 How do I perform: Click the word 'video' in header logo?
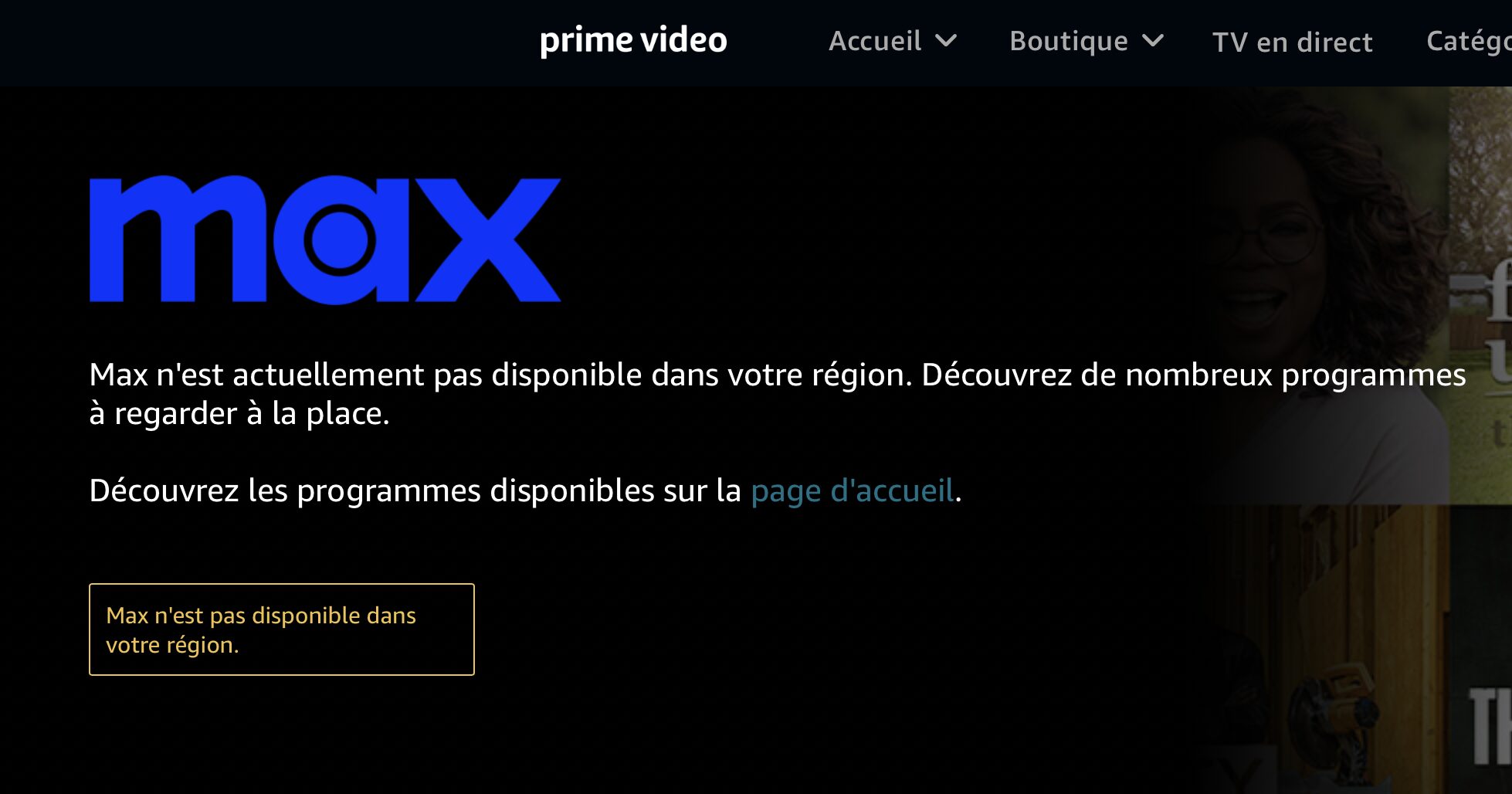(684, 39)
